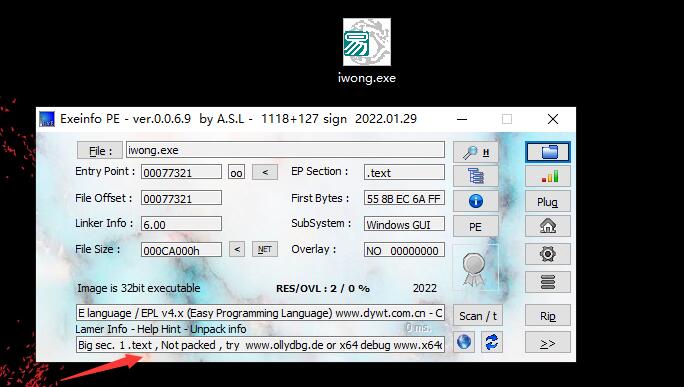684x387 pixels.
Task: Click the globe web icon
Action: coord(464,342)
